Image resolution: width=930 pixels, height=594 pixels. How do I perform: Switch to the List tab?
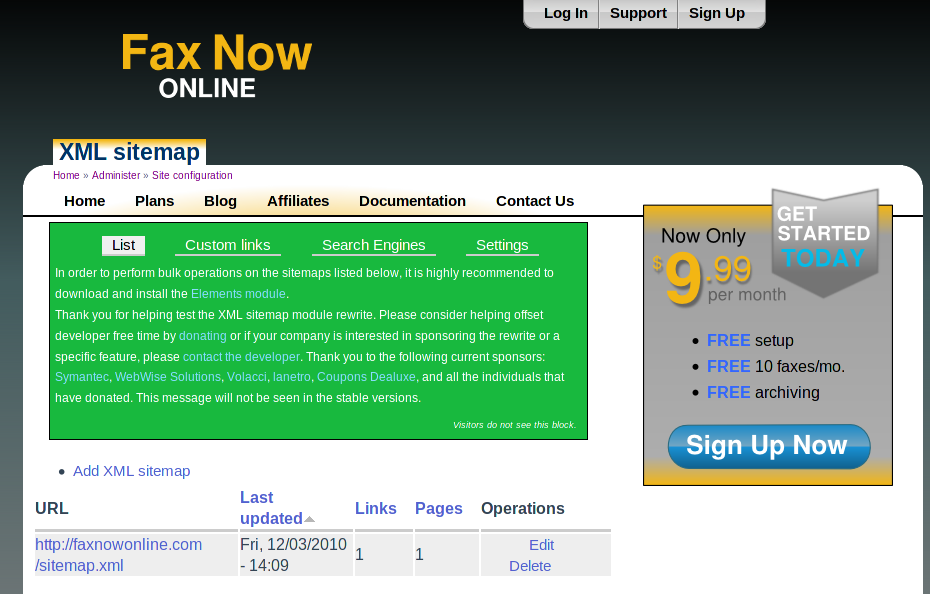[123, 245]
